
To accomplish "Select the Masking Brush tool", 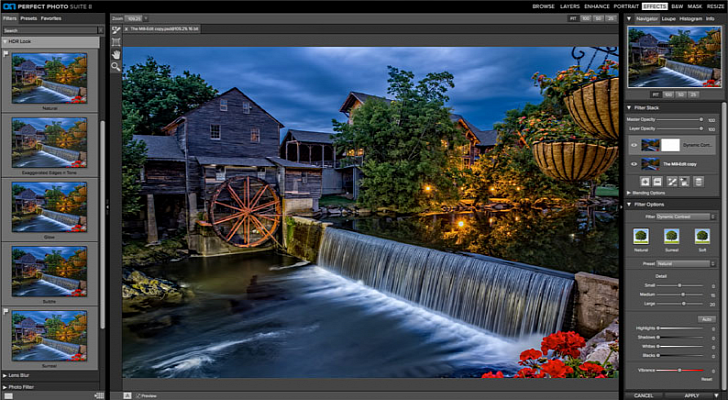I will pyautogui.click(x=116, y=30).
